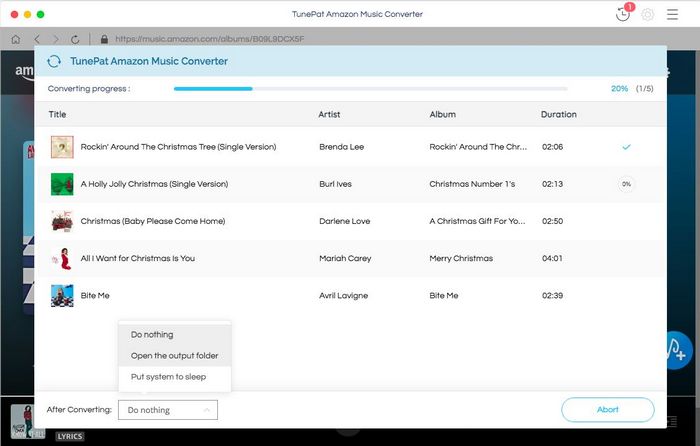Screen dimensions: 700x446
Task: Open the conversion history clock icon
Action: [623, 14]
